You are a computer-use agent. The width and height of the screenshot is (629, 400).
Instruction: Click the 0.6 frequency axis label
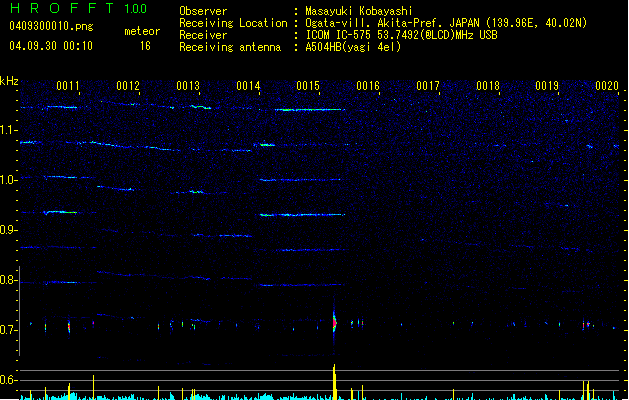pos(8,380)
